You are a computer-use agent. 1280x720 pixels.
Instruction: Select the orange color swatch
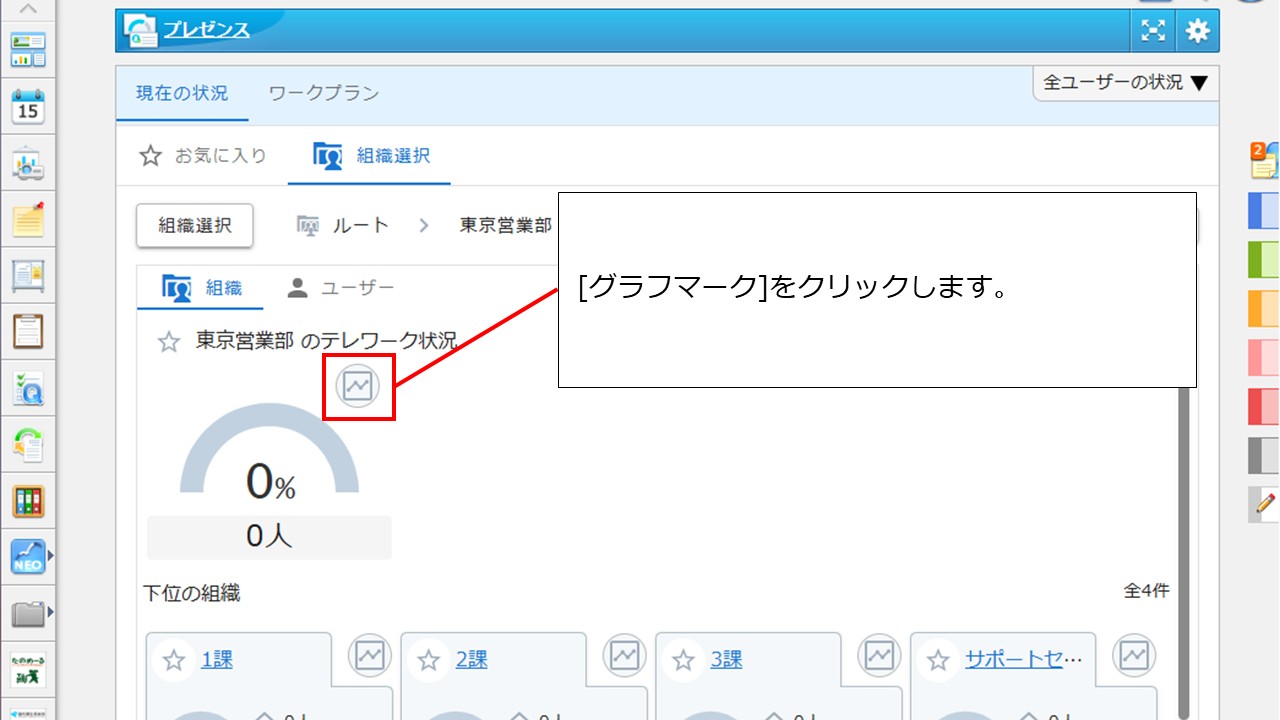[1264, 309]
